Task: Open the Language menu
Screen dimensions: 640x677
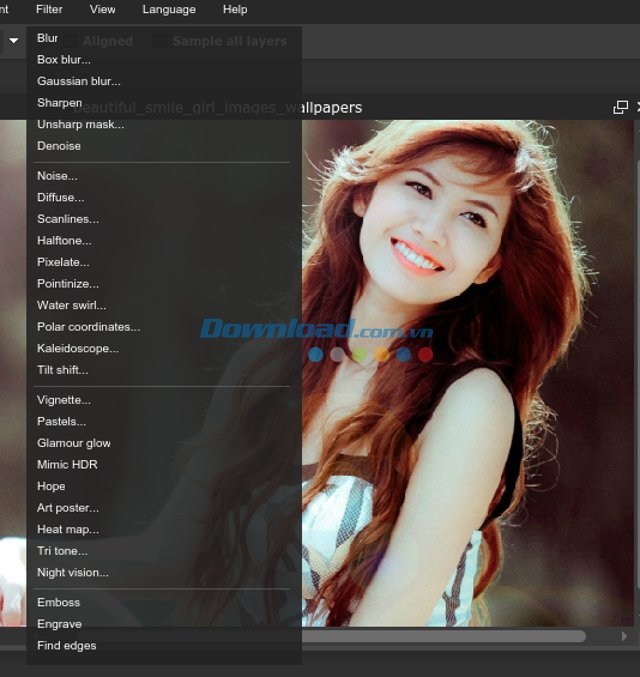Action: (169, 9)
